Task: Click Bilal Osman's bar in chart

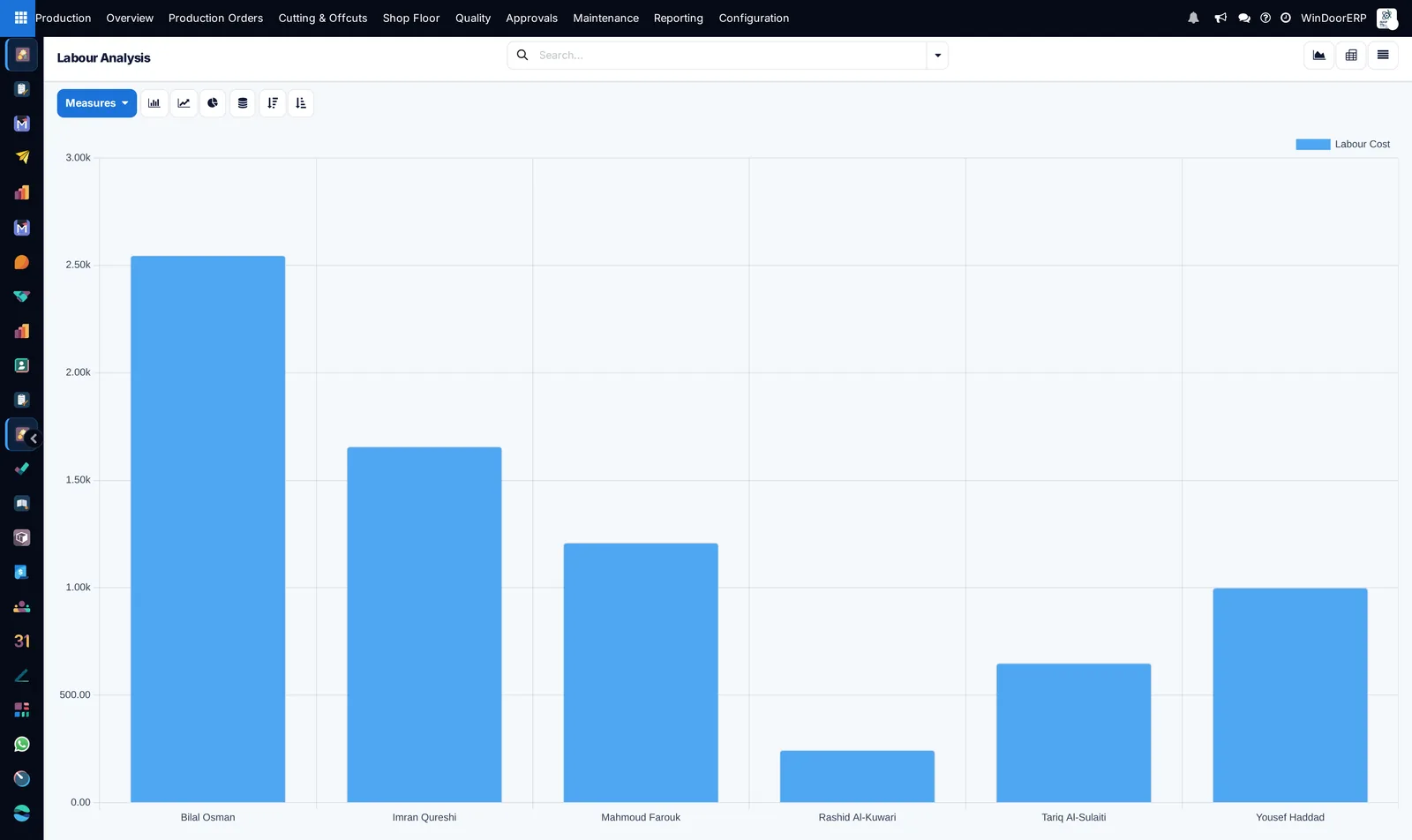Action: (208, 529)
